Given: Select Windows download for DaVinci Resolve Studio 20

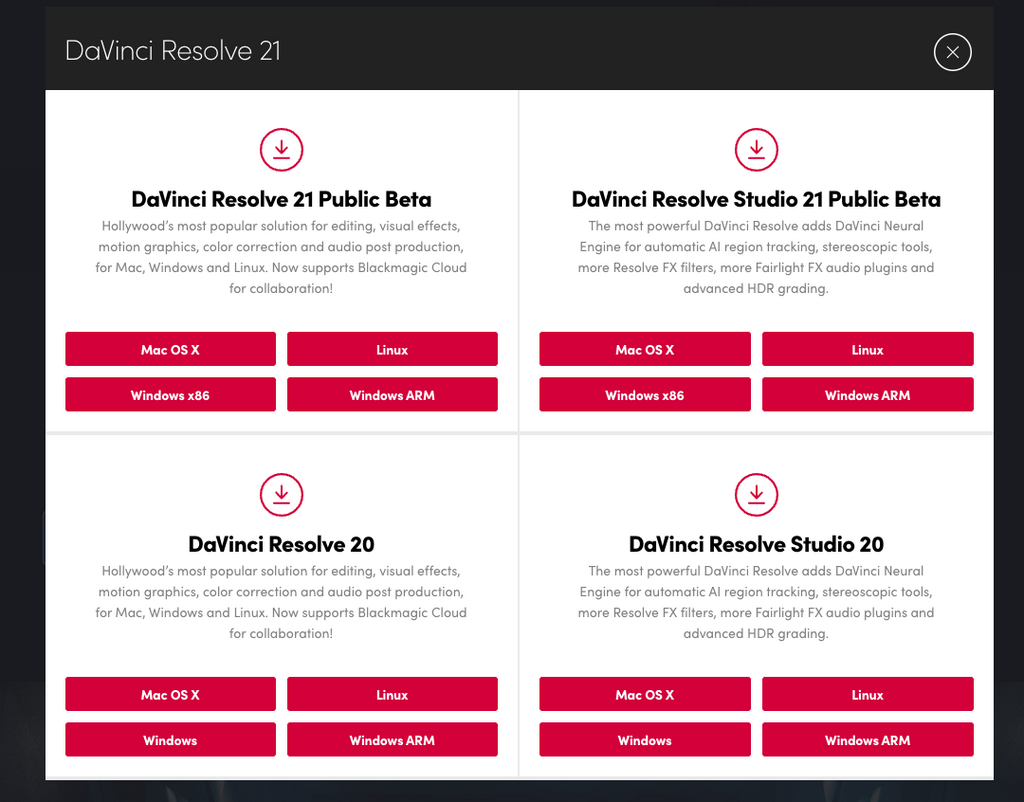Looking at the screenshot, I should click(x=645, y=740).
